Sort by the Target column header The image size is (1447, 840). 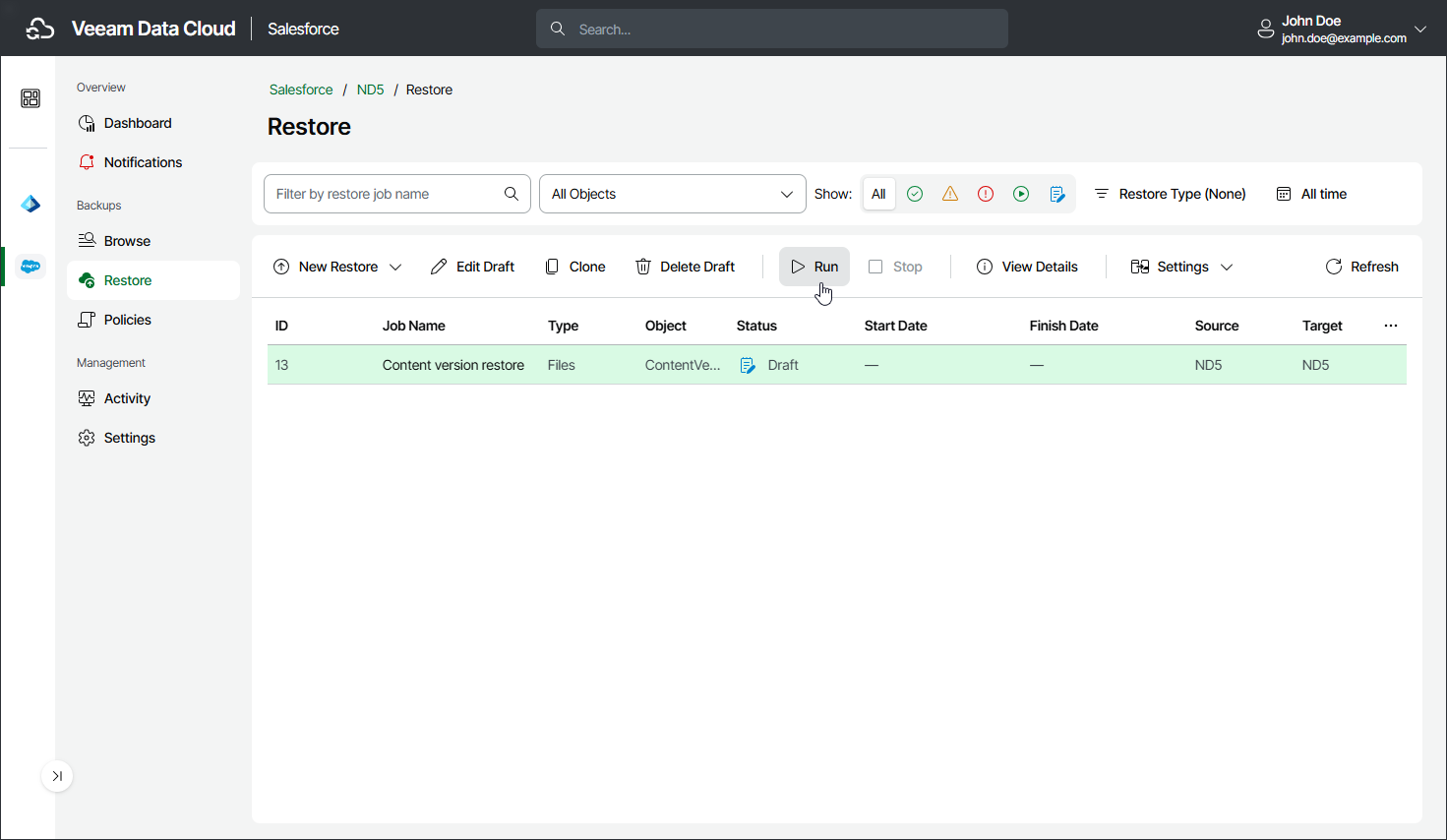[x=1322, y=326]
